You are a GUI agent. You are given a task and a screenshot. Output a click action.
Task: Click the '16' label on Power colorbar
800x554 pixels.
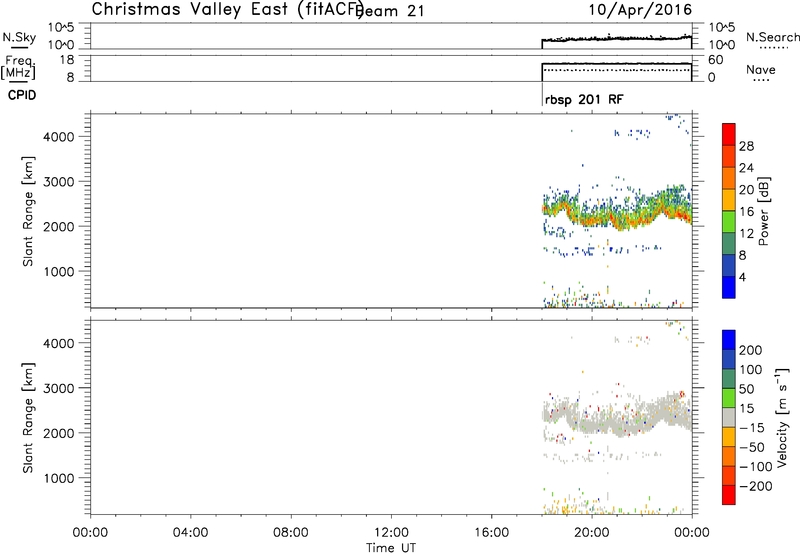point(746,212)
